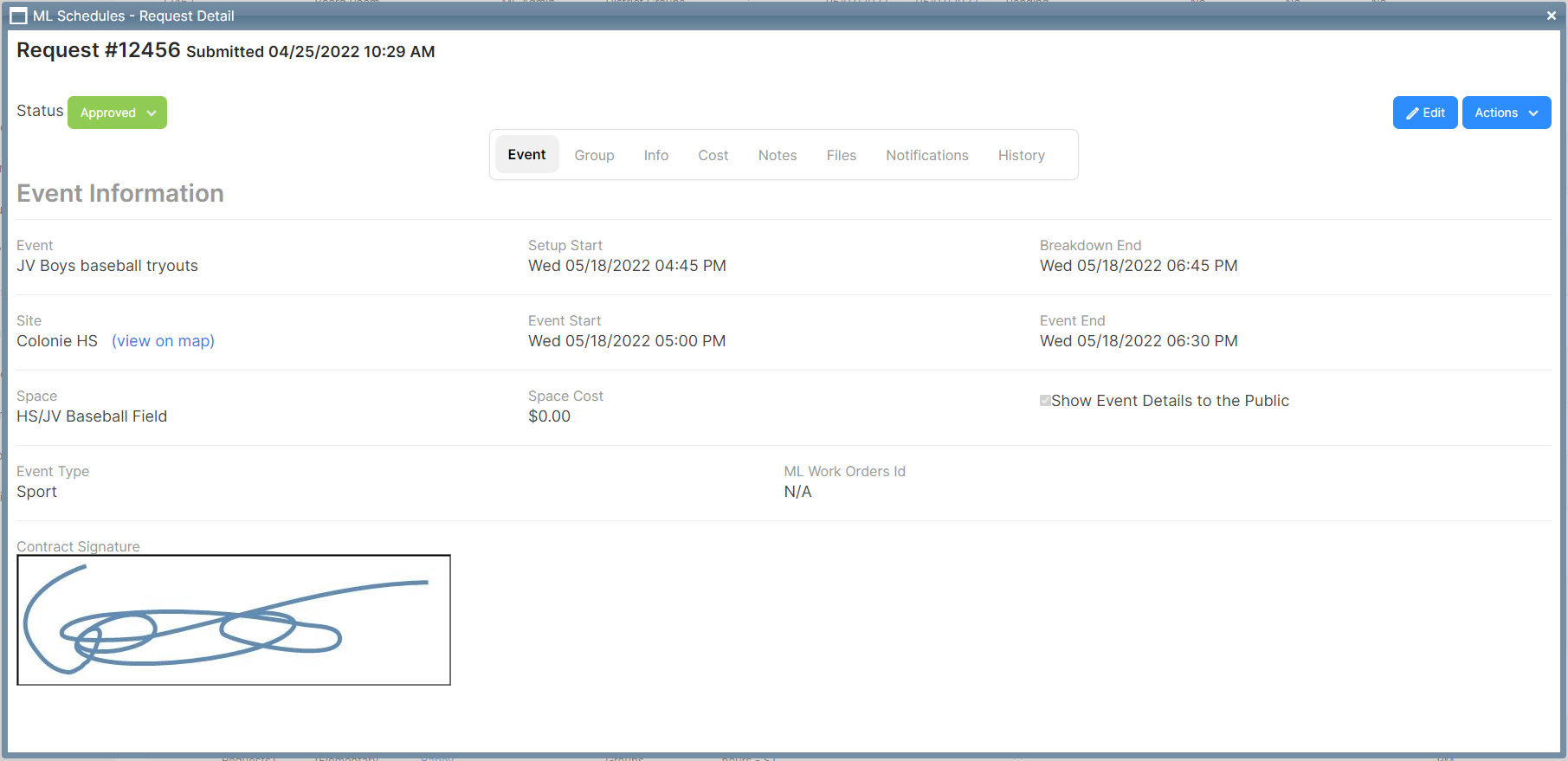Click the Colonie HS site name
The height and width of the screenshot is (761, 1568).
pos(57,341)
